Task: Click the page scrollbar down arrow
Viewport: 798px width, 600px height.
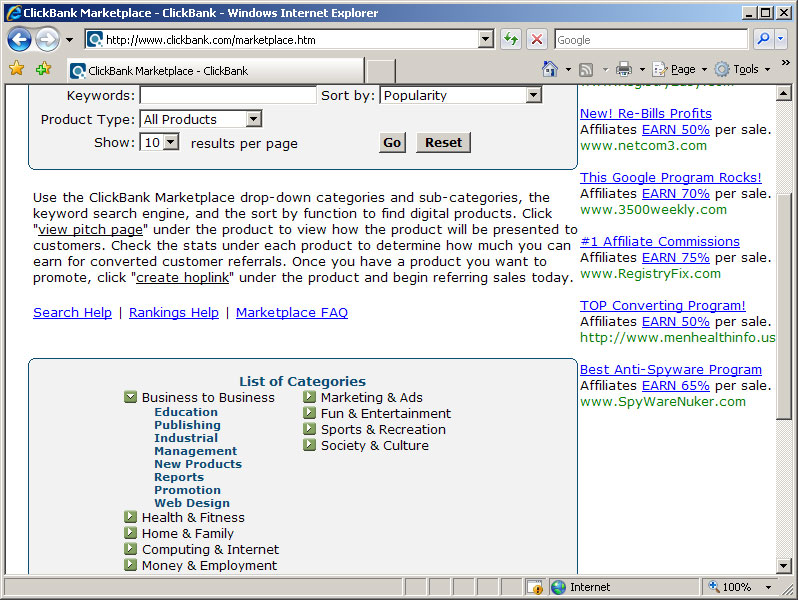Action: 784,565
